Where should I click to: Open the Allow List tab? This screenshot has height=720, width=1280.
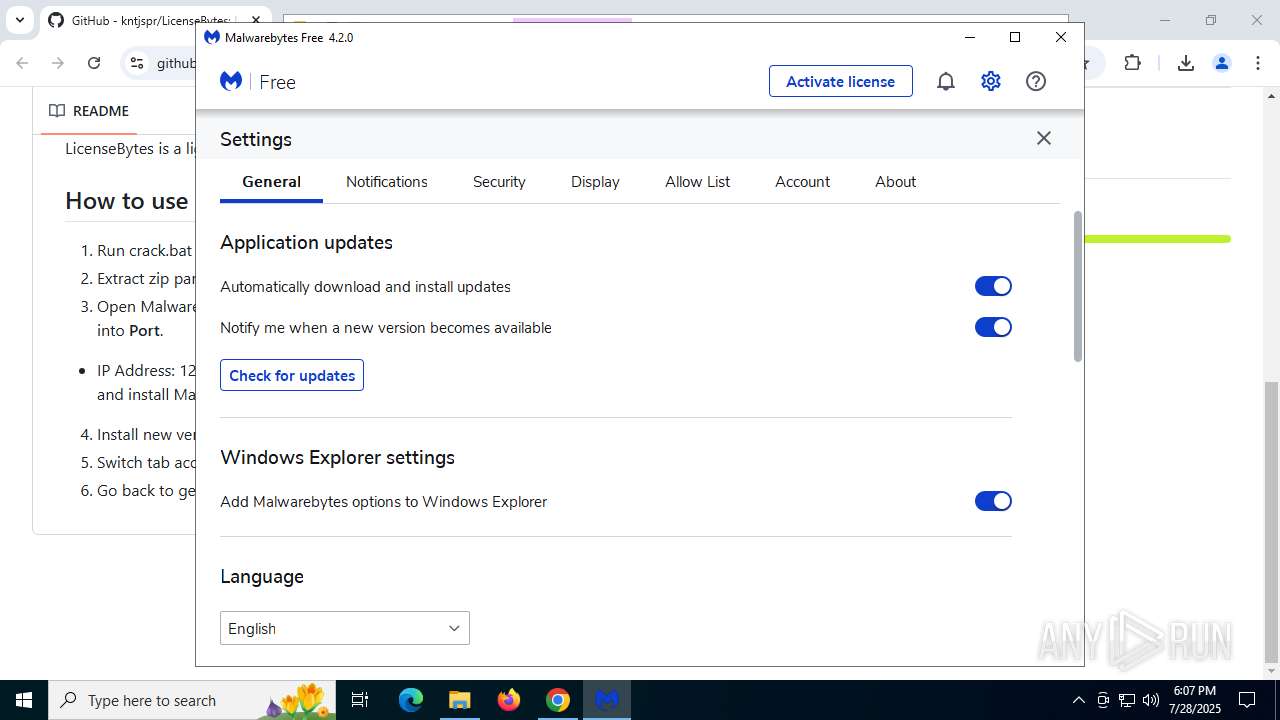[x=697, y=182]
